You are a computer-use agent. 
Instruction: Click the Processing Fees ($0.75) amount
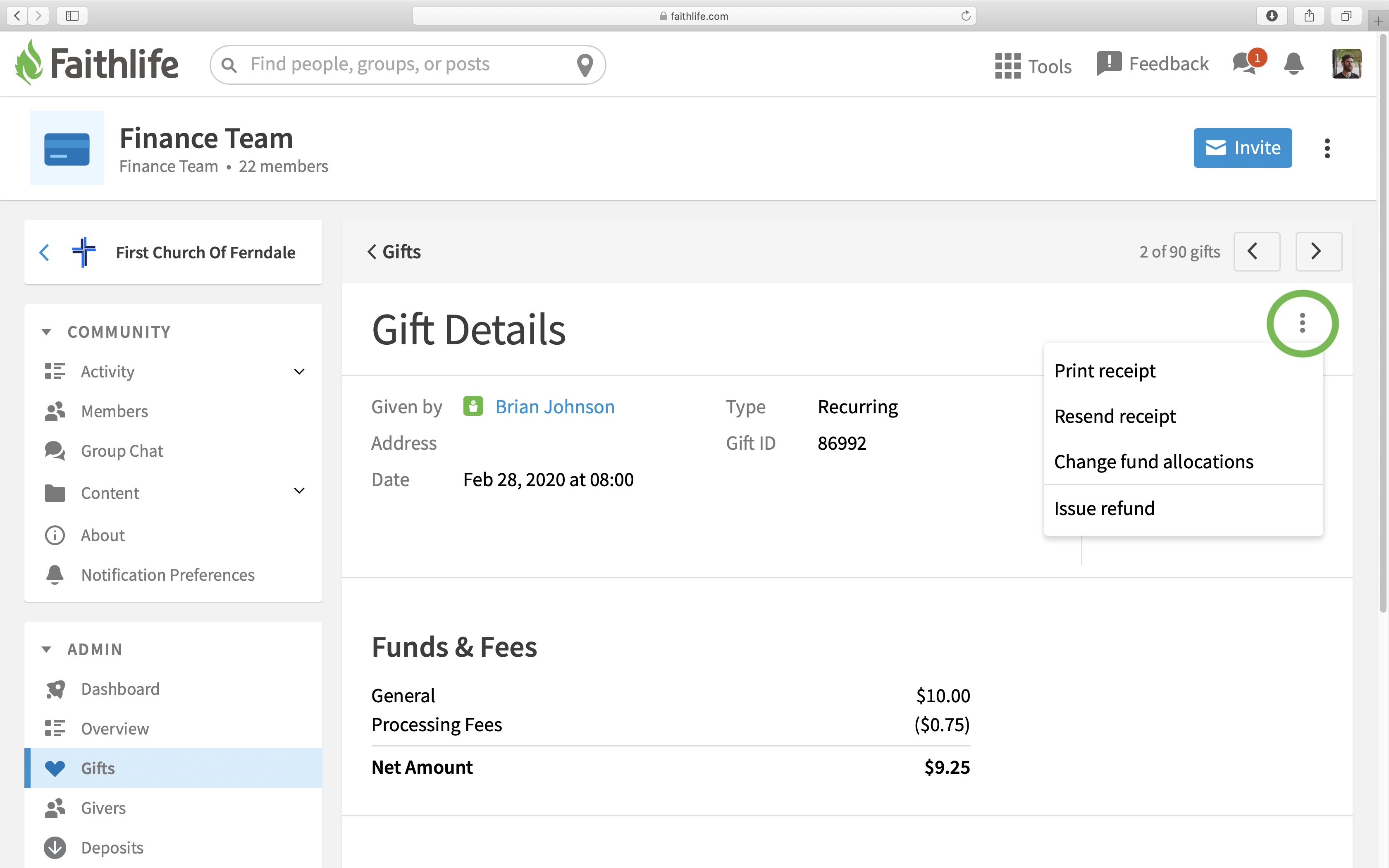[942, 725]
